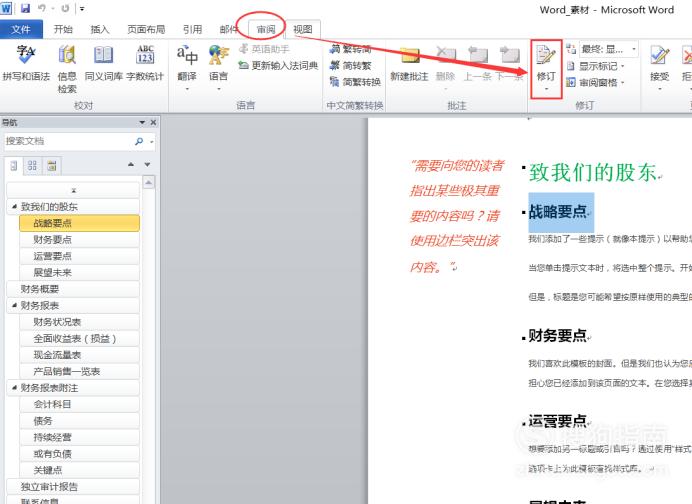Show search results tab in navigation pane
Screen dimensions: 692x504
pyautogui.click(x=52, y=166)
